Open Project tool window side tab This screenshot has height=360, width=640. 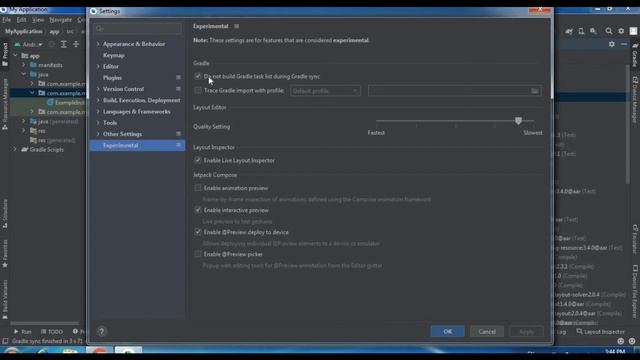pos(5,54)
